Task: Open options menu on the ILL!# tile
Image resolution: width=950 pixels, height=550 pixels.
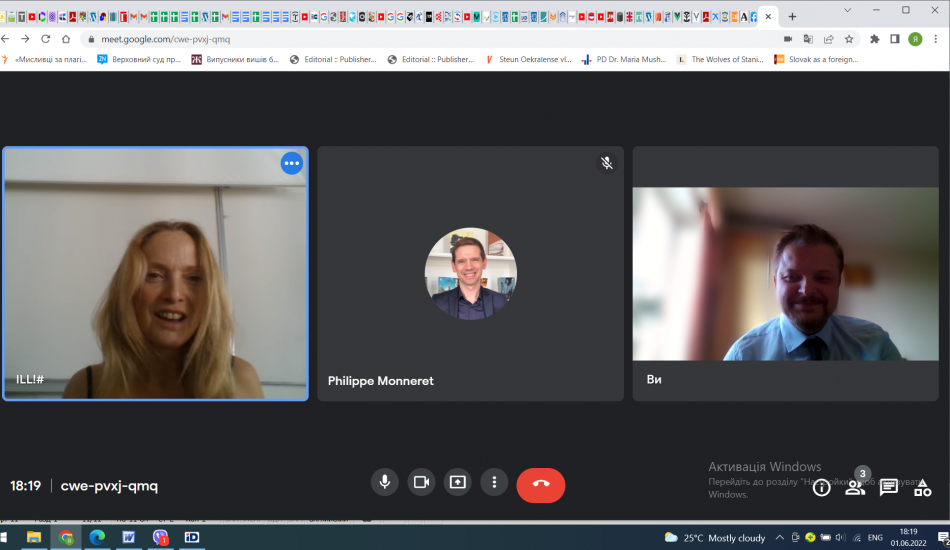Action: click(291, 164)
